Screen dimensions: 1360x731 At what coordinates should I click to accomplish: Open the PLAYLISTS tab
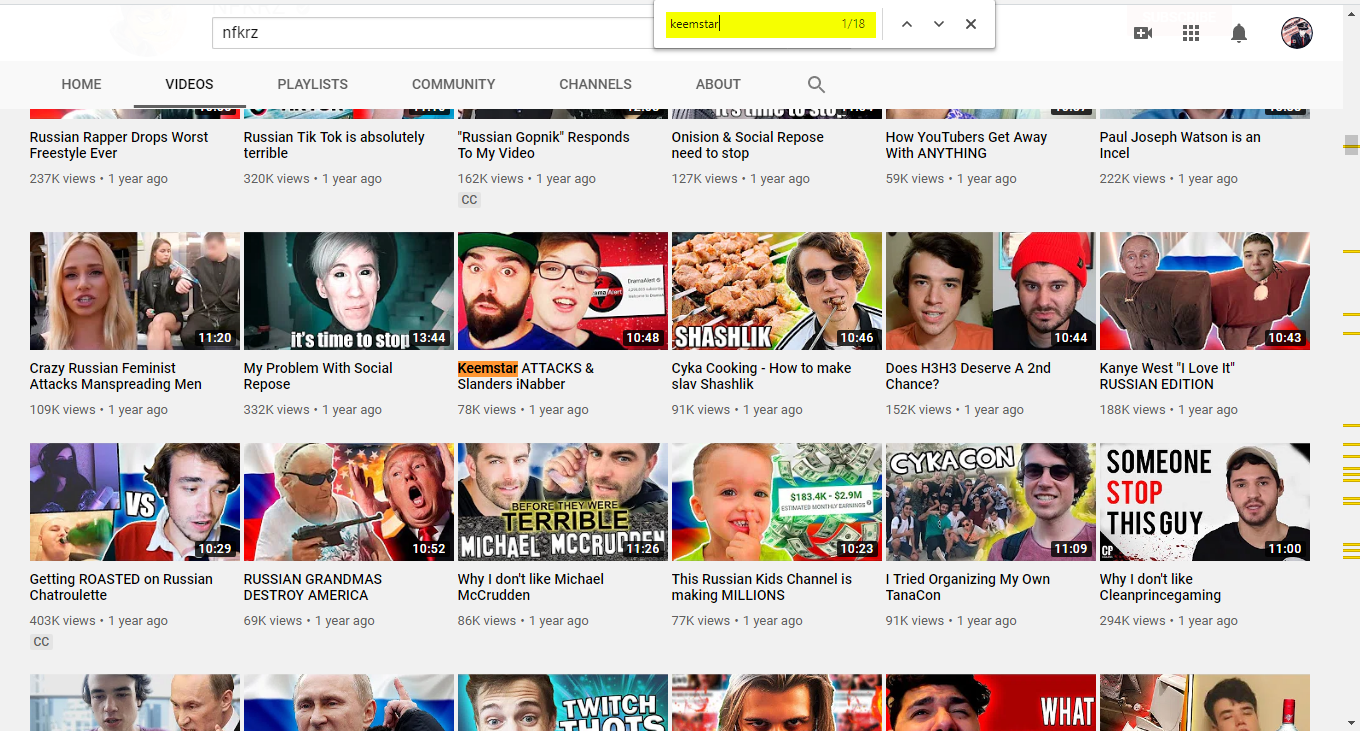[x=313, y=84]
